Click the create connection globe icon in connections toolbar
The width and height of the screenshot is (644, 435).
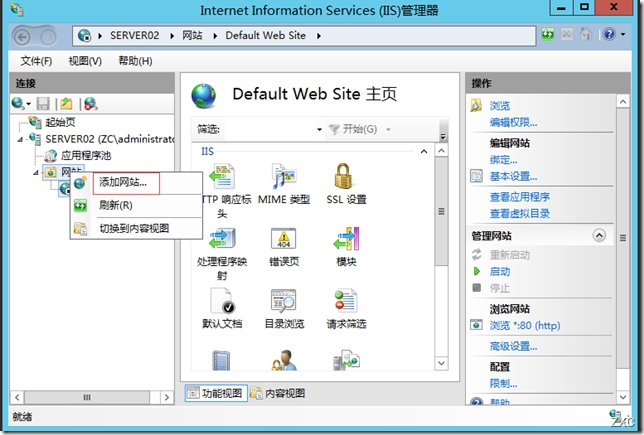18,104
